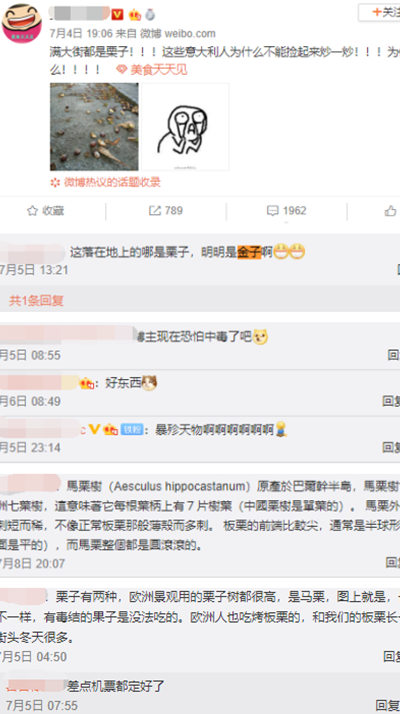Click the crown membership badge icon
This screenshot has height=714, width=400.
134,15
